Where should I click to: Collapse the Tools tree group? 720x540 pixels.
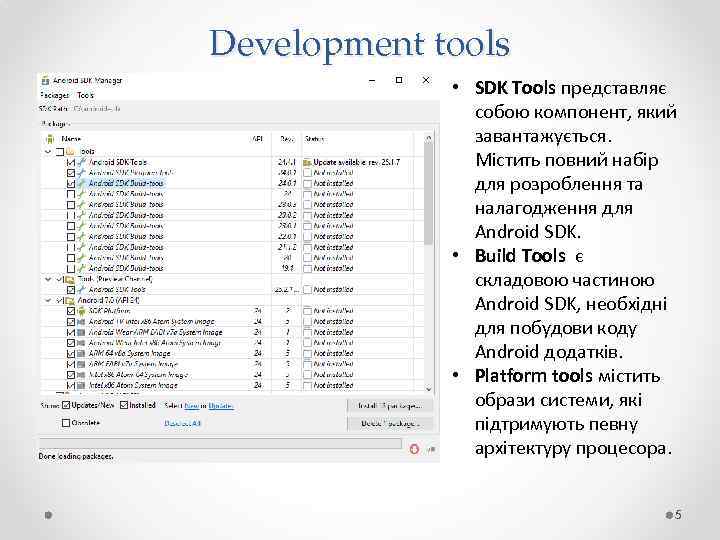pyautogui.click(x=48, y=152)
